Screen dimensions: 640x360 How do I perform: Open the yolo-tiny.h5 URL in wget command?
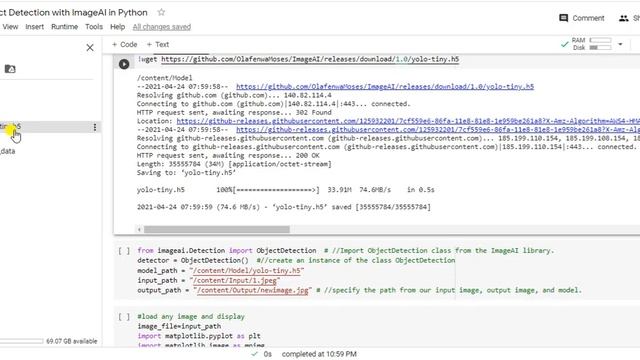pyautogui.click(x=310, y=59)
